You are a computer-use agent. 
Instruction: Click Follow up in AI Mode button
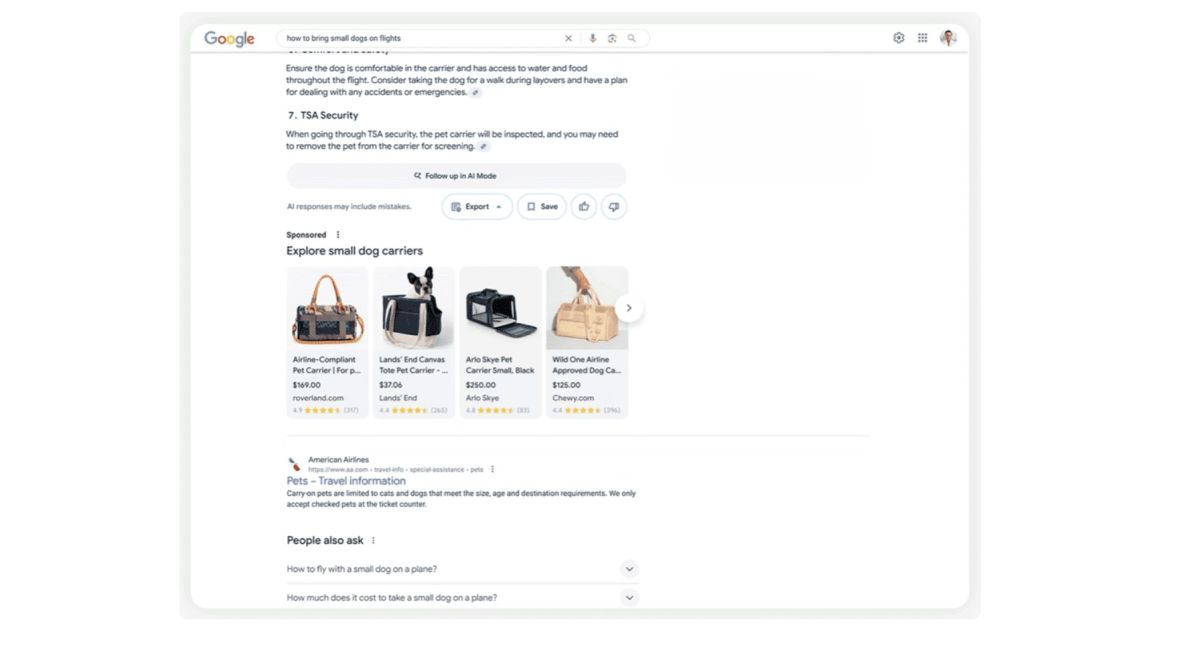point(456,176)
